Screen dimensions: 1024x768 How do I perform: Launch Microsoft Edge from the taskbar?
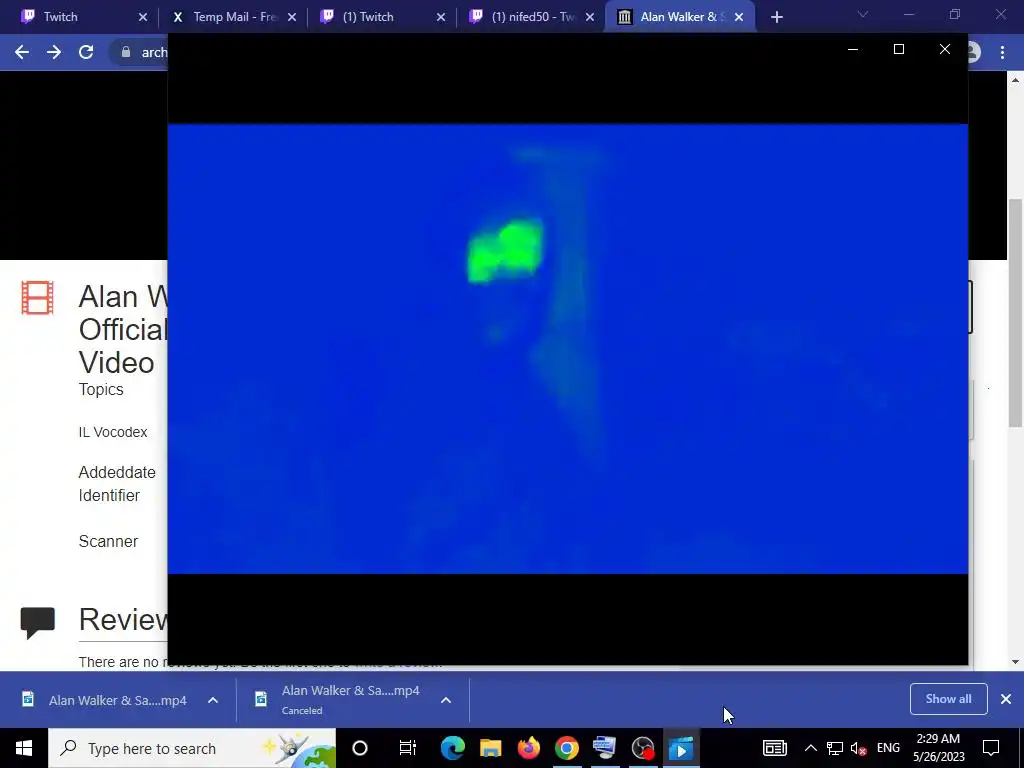pyautogui.click(x=453, y=748)
